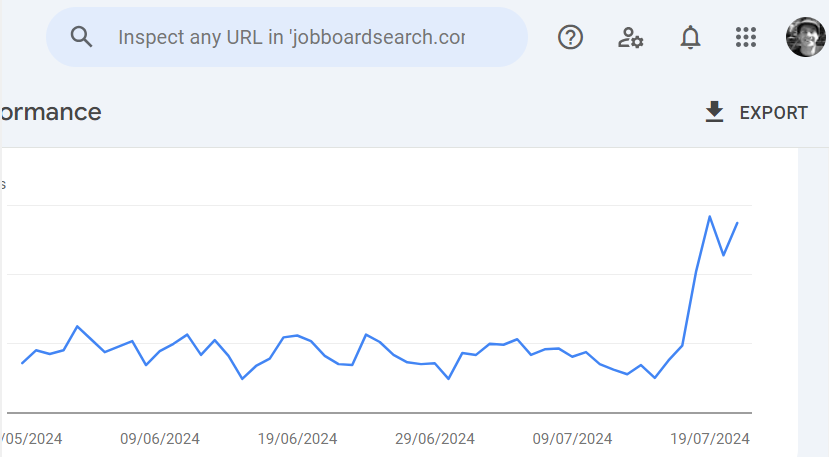Open the Google apps grid launcher

(x=746, y=37)
